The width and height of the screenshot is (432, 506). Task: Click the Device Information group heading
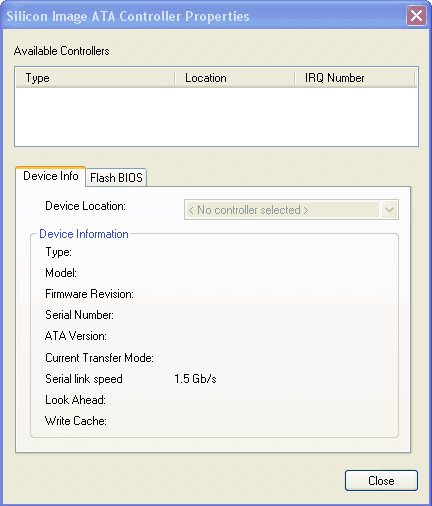[x=84, y=234]
